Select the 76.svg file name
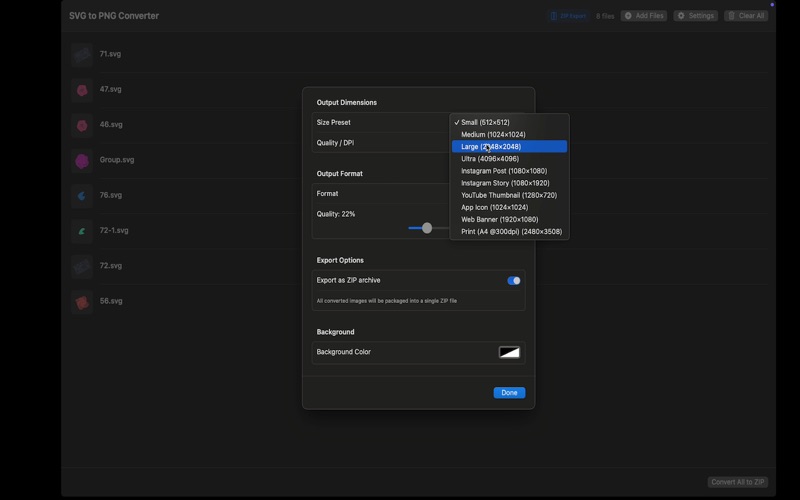Screen dimensions: 800x500 [x=111, y=195]
